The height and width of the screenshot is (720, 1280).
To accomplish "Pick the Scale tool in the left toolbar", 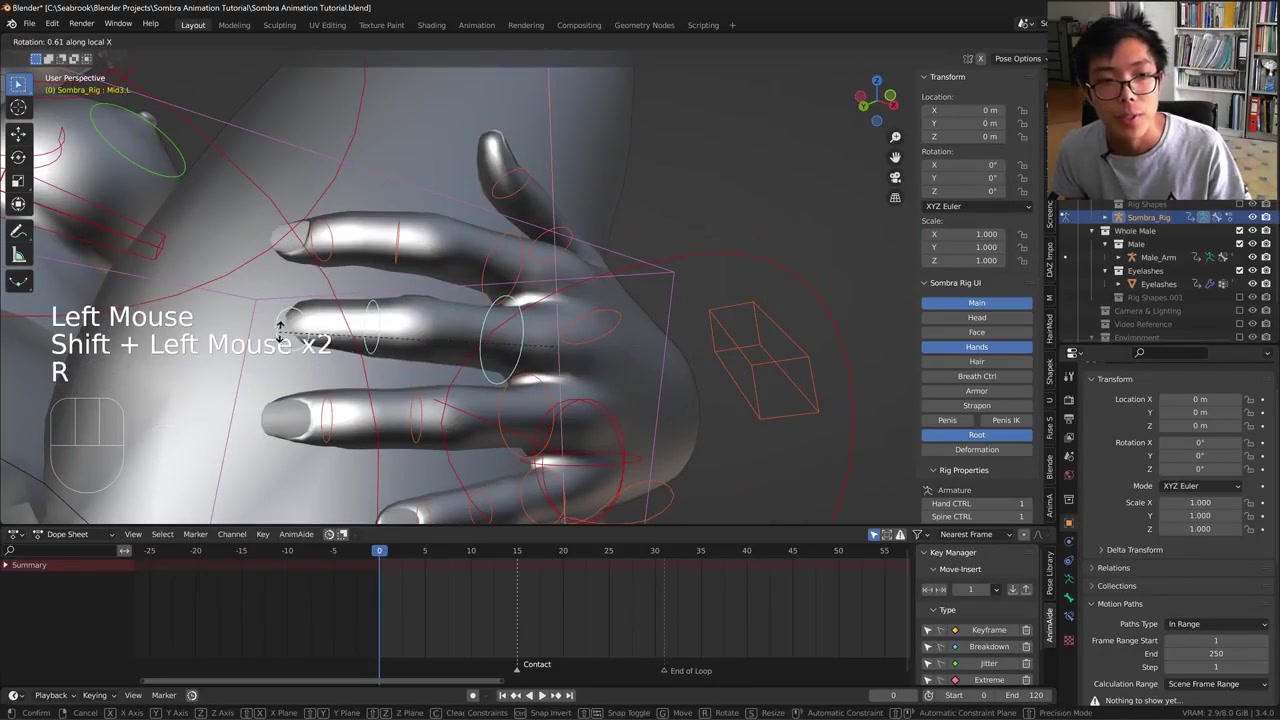I will coord(18,181).
